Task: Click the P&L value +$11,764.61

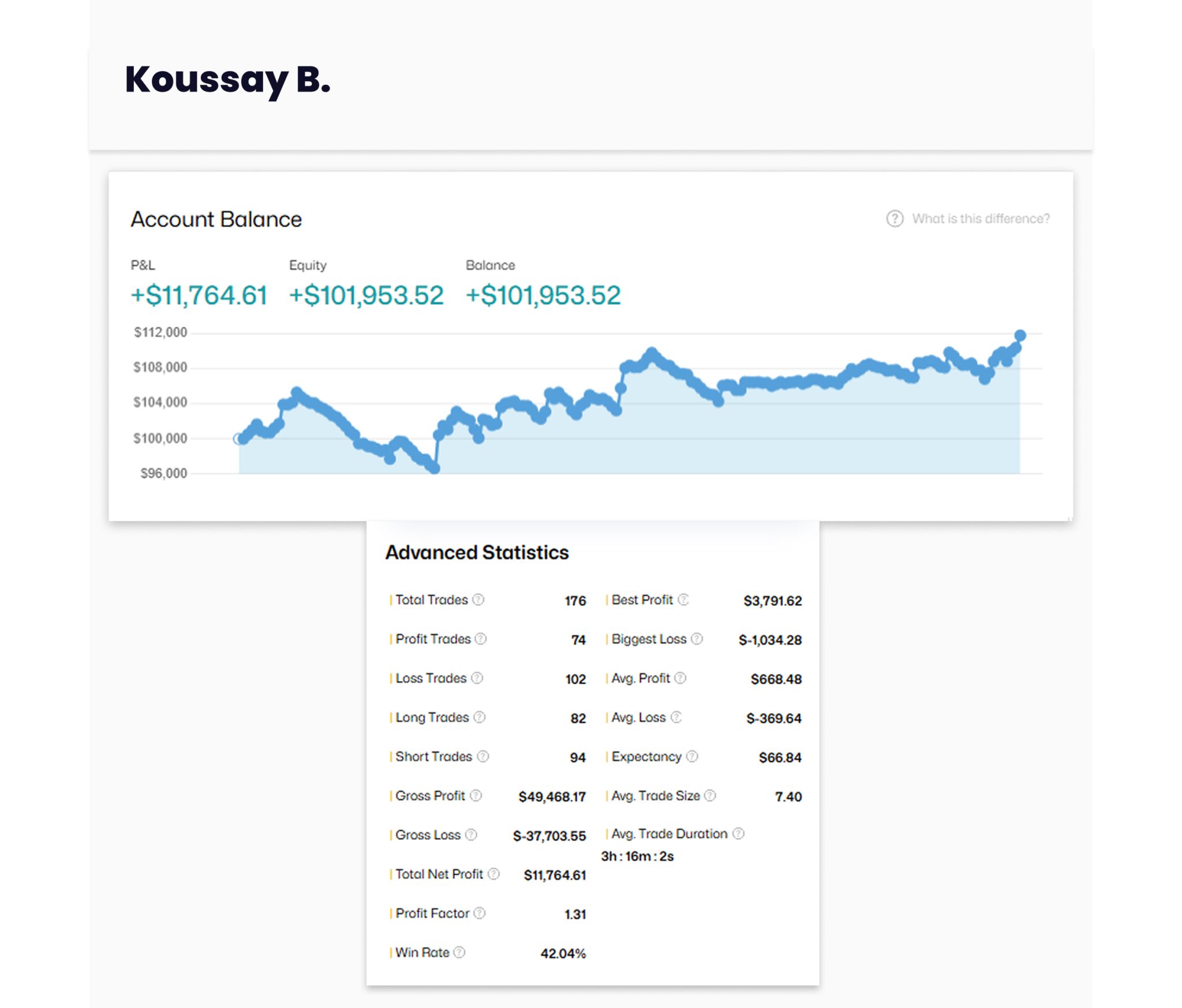Action: pos(199,295)
